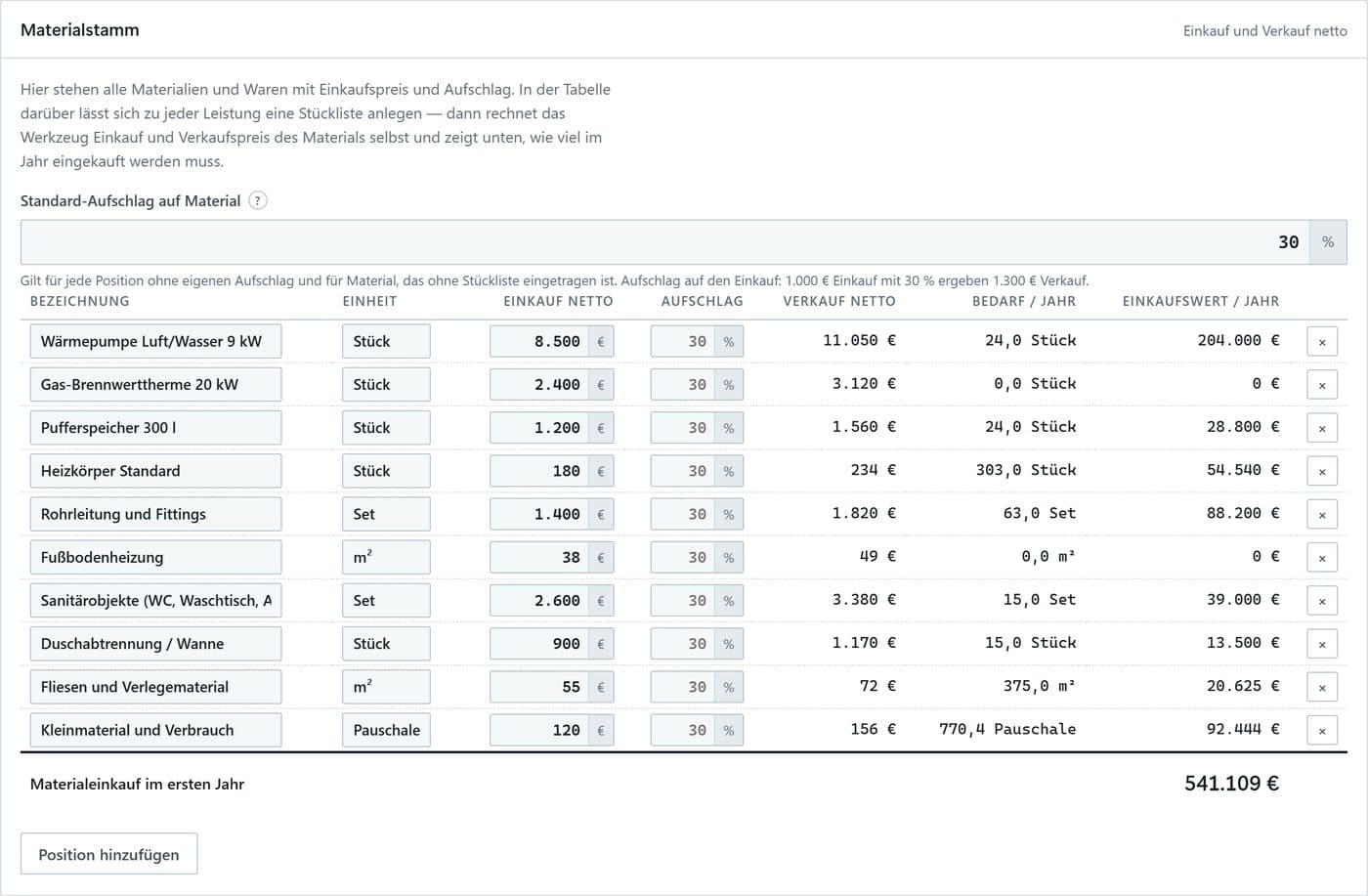Edit Einkauf netto for Wärmepumpe Luft/Wasser
The width and height of the screenshot is (1368, 896).
point(539,342)
